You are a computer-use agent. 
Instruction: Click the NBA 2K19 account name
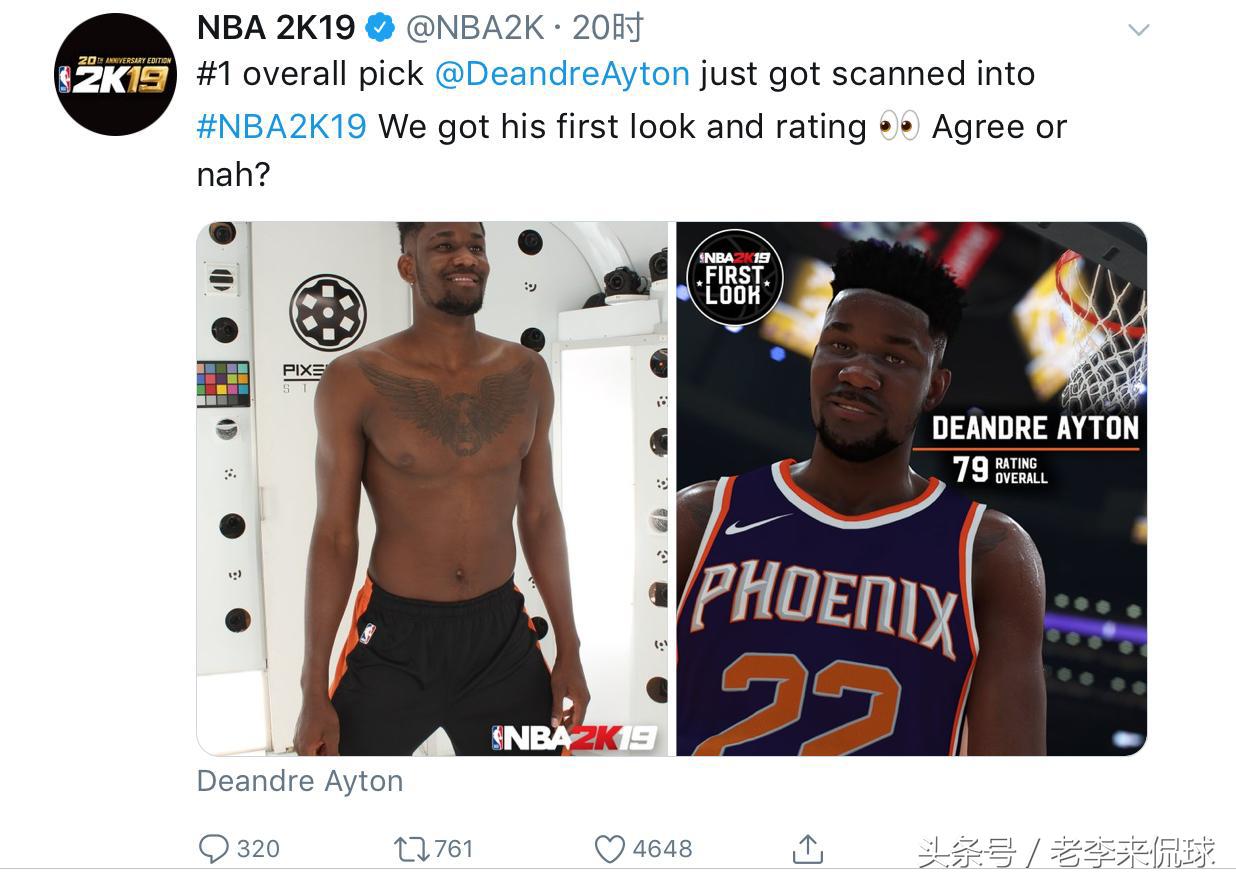click(x=276, y=28)
